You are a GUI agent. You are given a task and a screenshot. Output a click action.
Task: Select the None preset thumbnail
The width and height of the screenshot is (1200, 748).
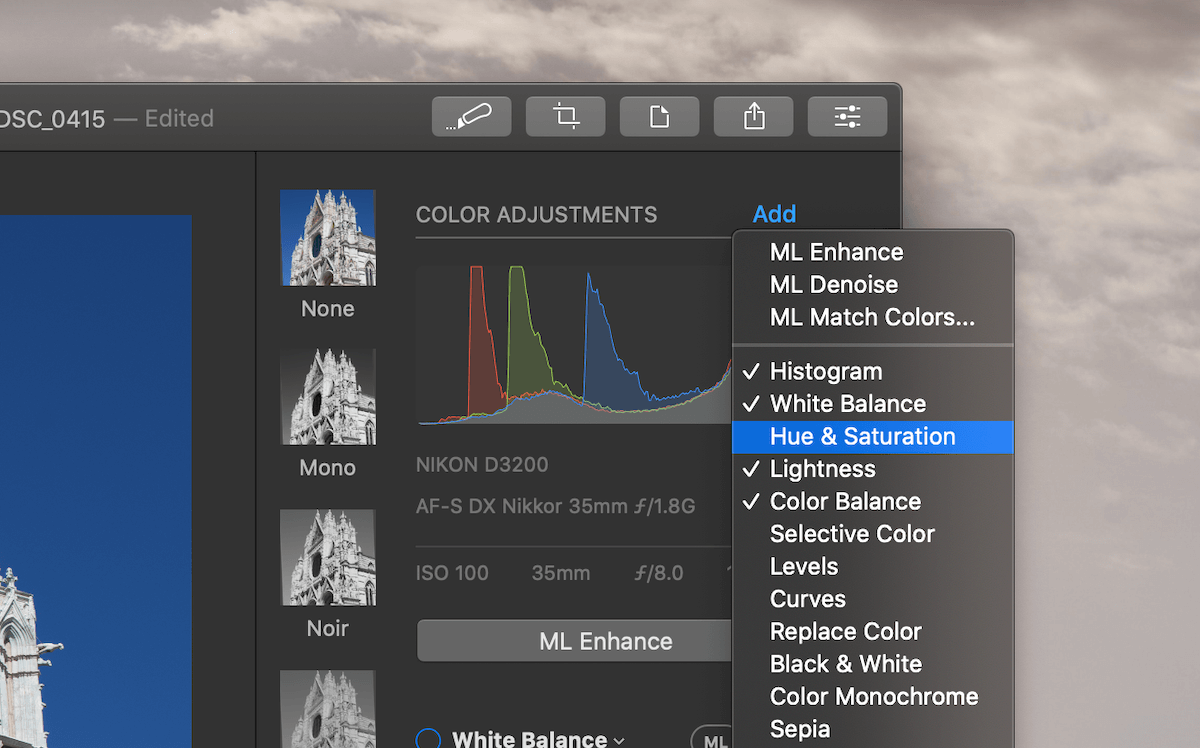327,237
